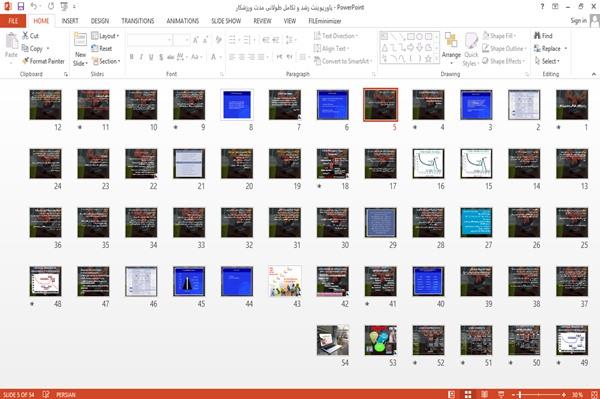The height and width of the screenshot is (399, 600).
Task: Switch to Reading View in status bar
Action: click(484, 394)
